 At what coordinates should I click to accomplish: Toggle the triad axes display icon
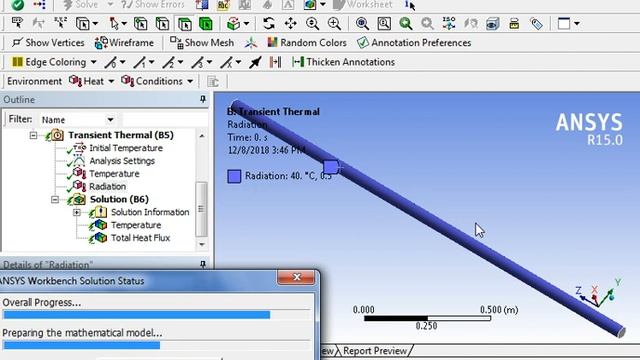point(251,42)
